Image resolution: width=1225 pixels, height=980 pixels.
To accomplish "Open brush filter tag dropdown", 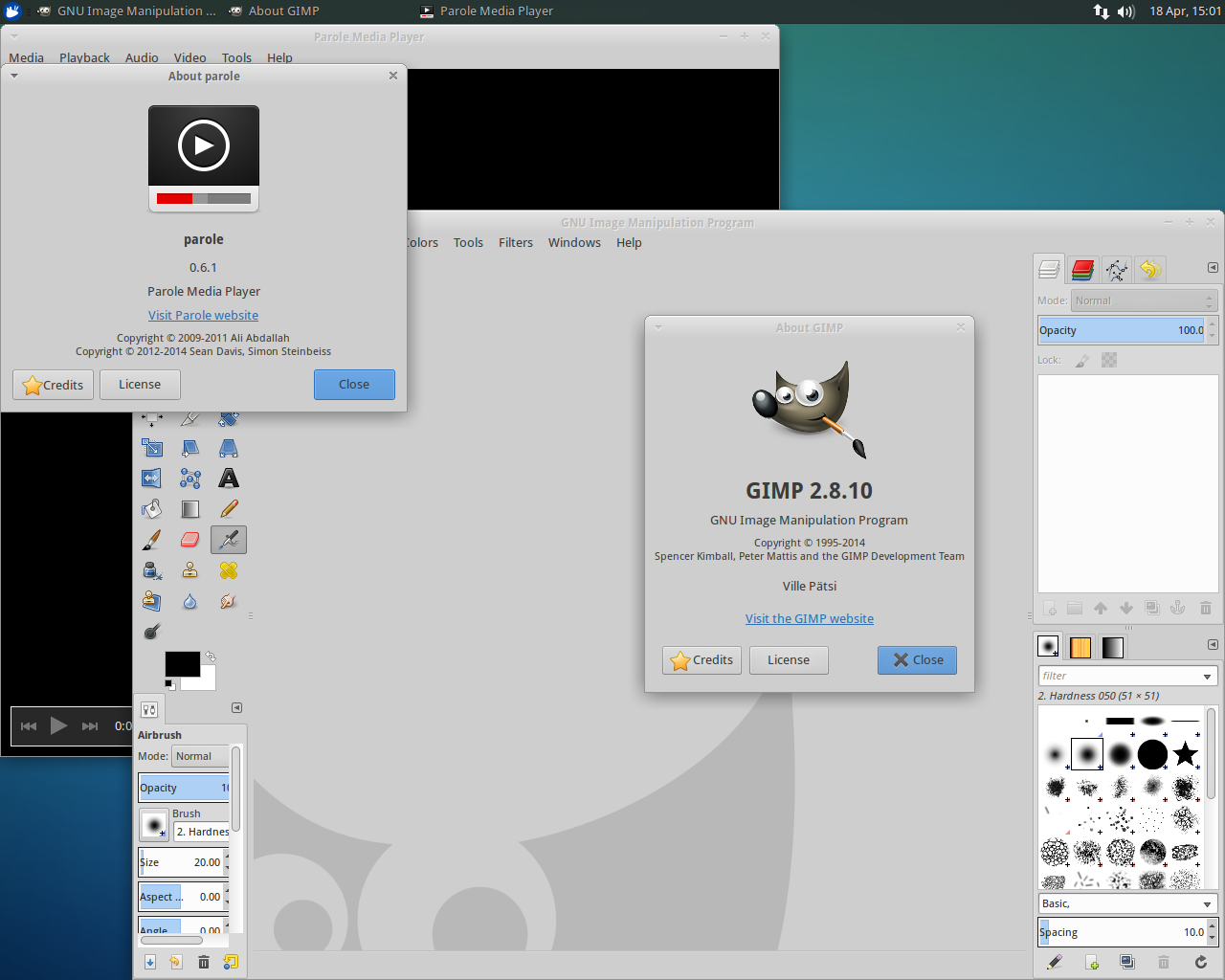I will (1208, 677).
